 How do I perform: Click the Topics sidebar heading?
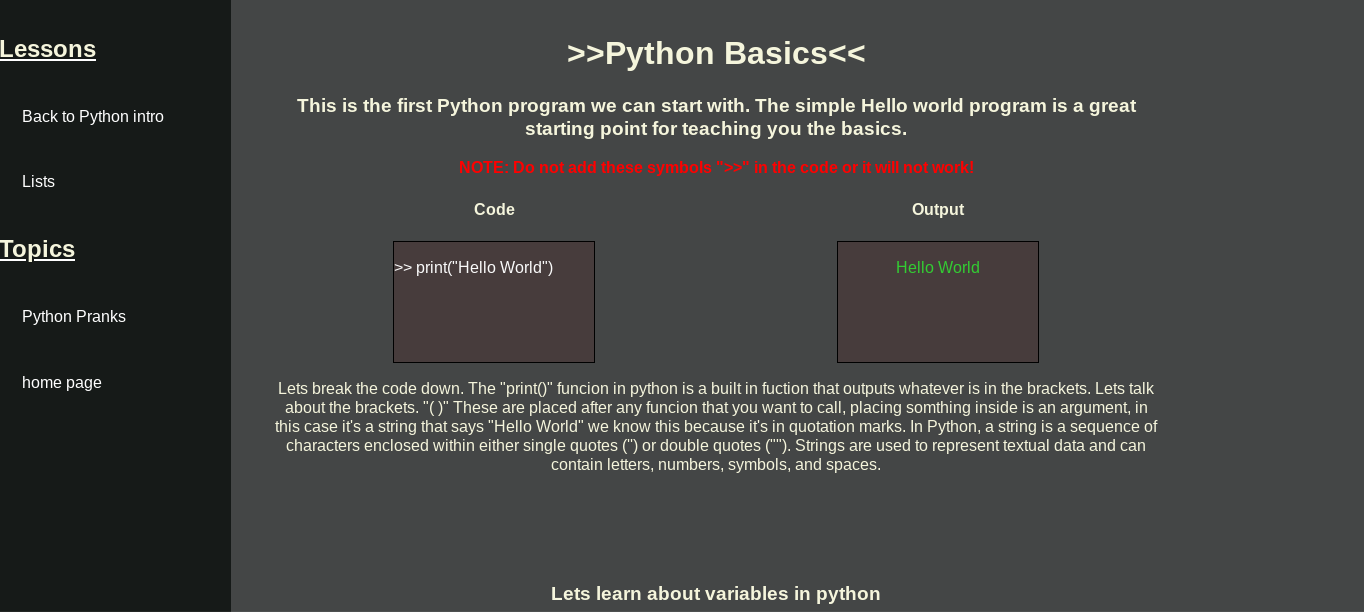[x=38, y=249]
